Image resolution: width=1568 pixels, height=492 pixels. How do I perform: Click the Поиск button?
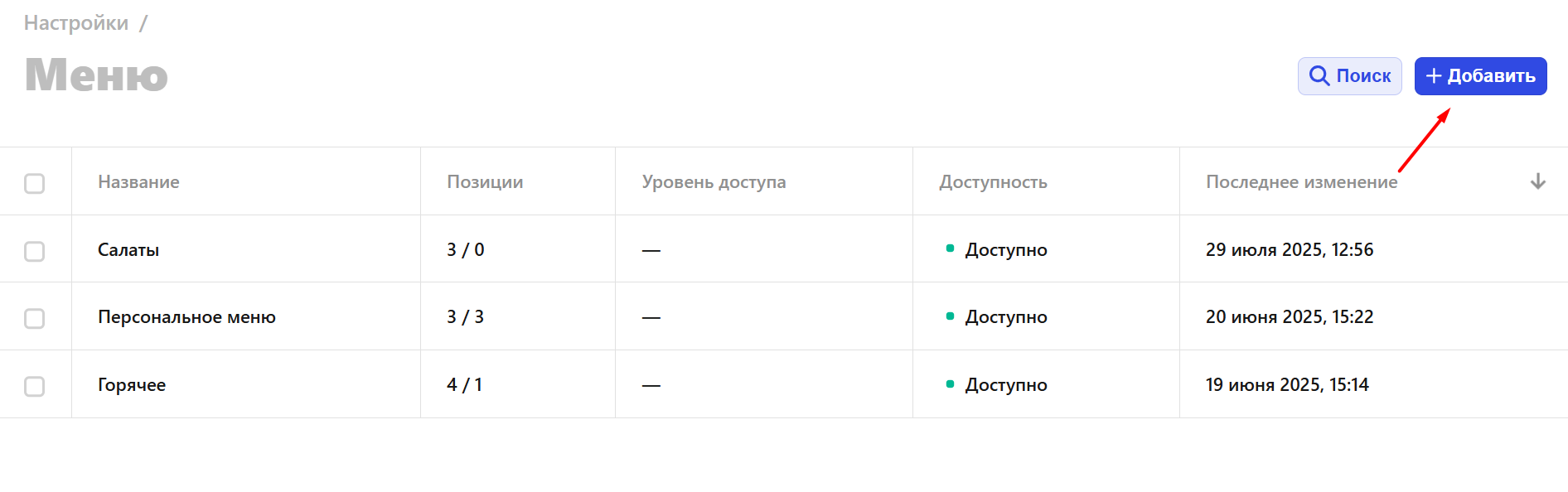pos(1349,76)
